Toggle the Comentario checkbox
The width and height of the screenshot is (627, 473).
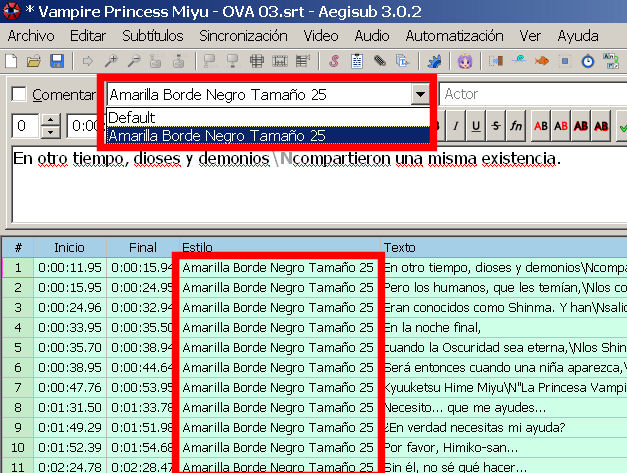[x=19, y=95]
